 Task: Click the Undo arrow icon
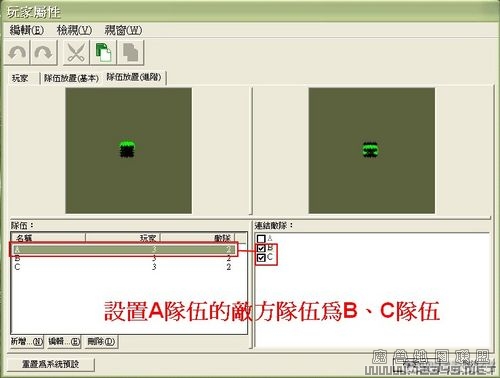tap(17, 52)
